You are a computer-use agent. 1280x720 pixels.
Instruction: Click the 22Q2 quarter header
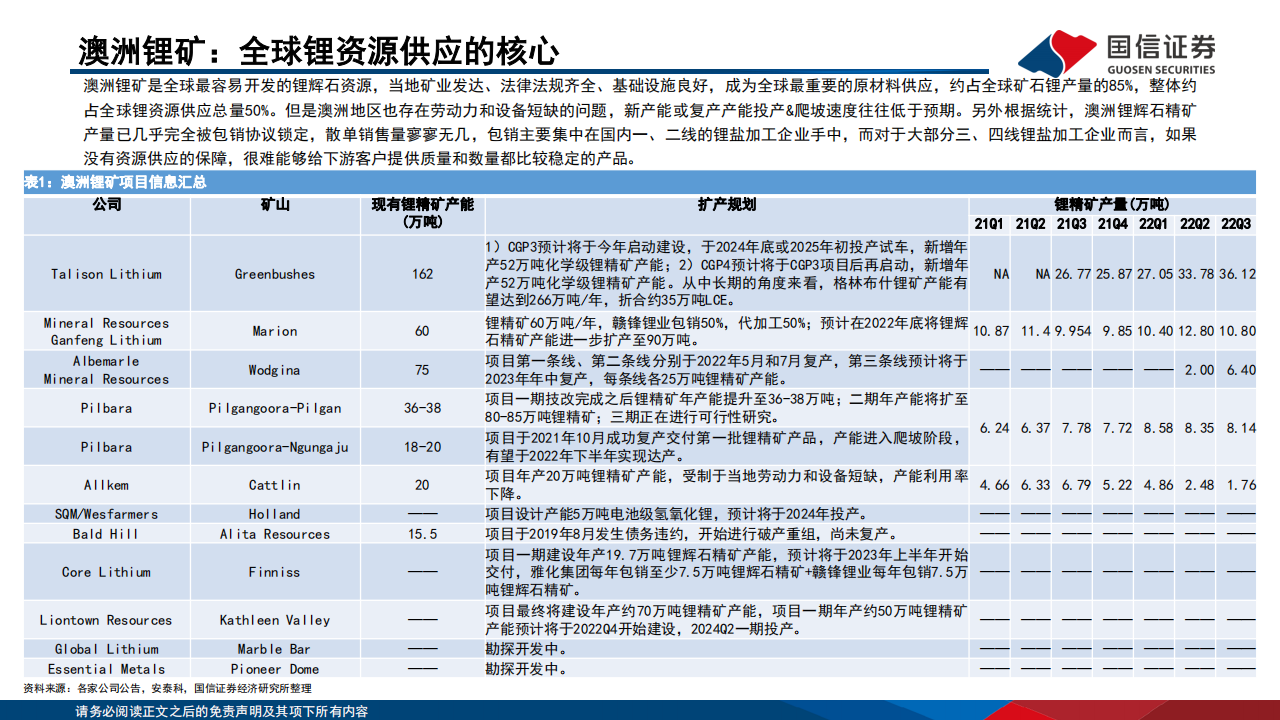[x=1195, y=224]
